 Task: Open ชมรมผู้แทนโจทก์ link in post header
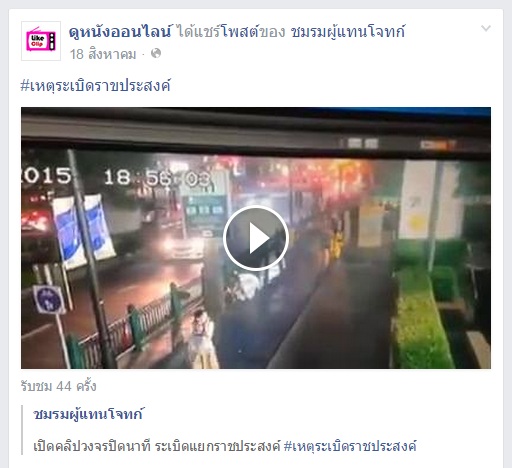click(348, 32)
